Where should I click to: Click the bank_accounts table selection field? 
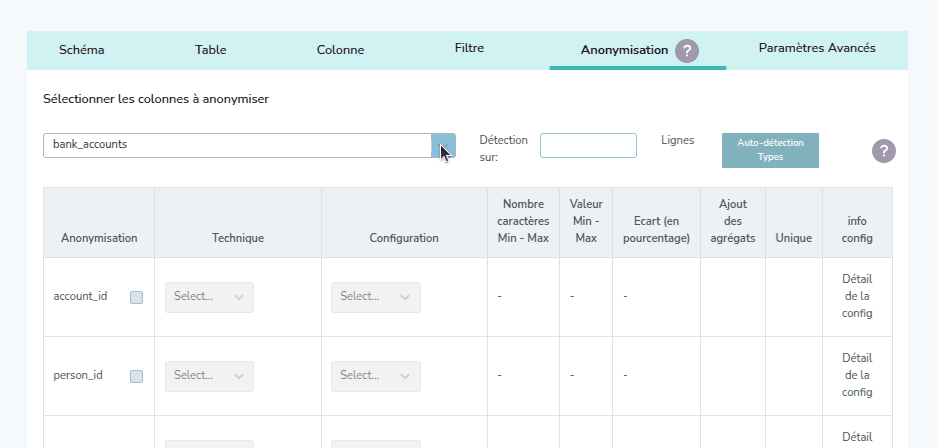click(237, 145)
